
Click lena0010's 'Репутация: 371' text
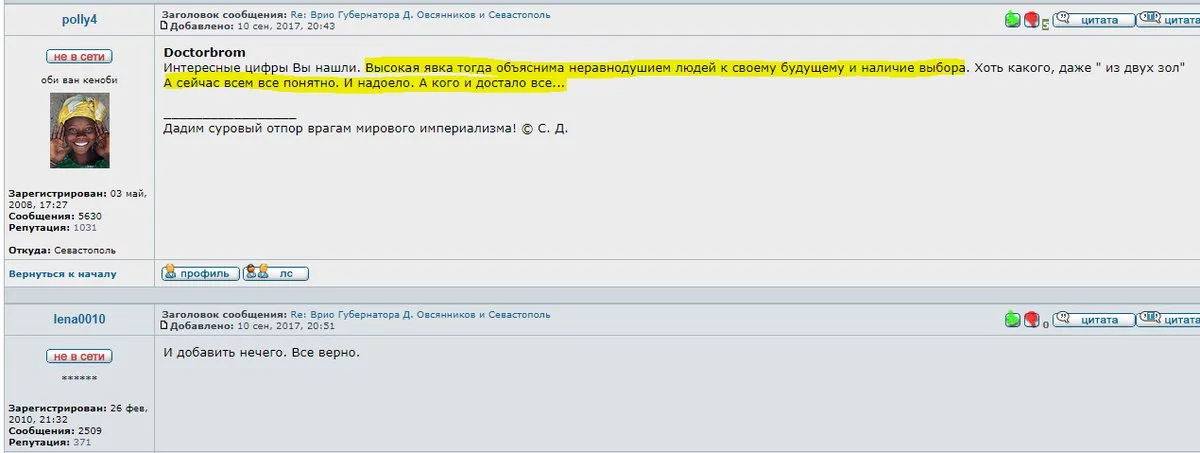50,442
